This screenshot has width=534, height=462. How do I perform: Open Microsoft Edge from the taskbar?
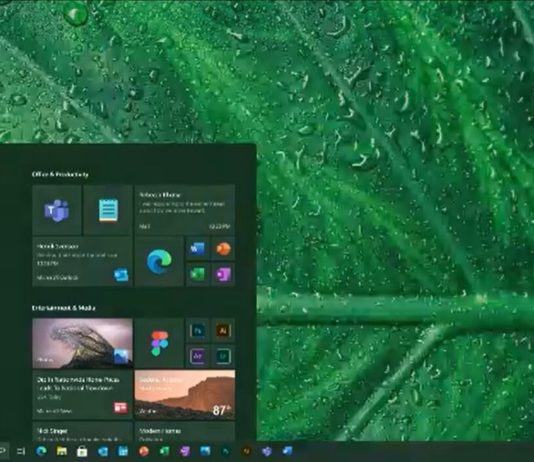coord(41,451)
